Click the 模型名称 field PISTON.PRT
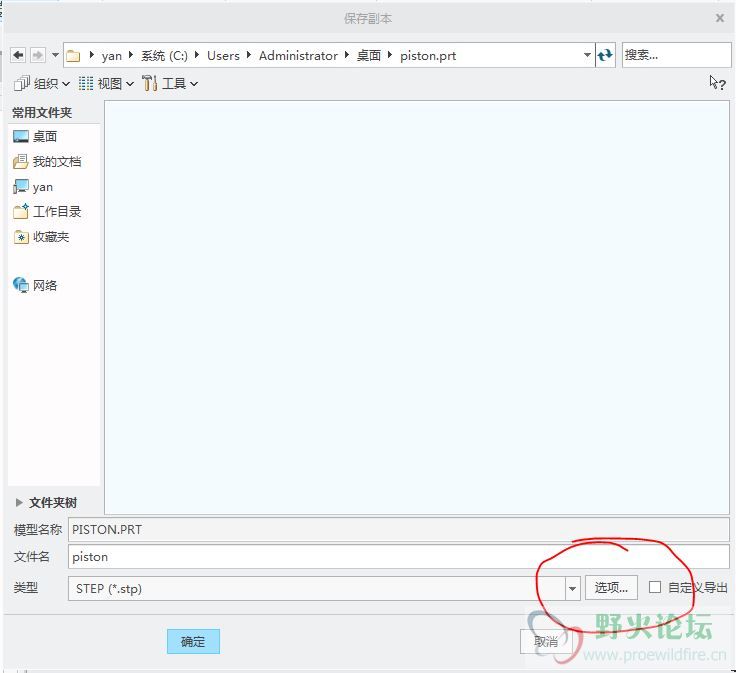The width and height of the screenshot is (736, 673). [399, 529]
